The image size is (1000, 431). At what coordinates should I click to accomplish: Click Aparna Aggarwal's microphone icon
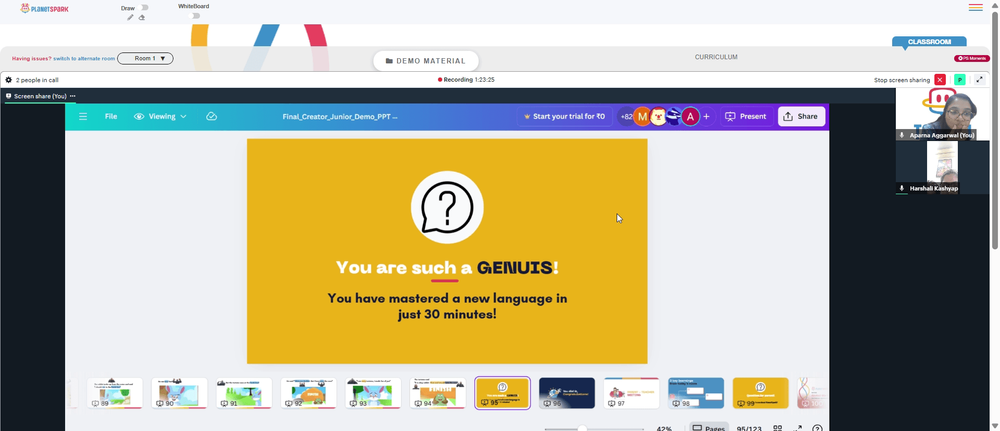(902, 135)
